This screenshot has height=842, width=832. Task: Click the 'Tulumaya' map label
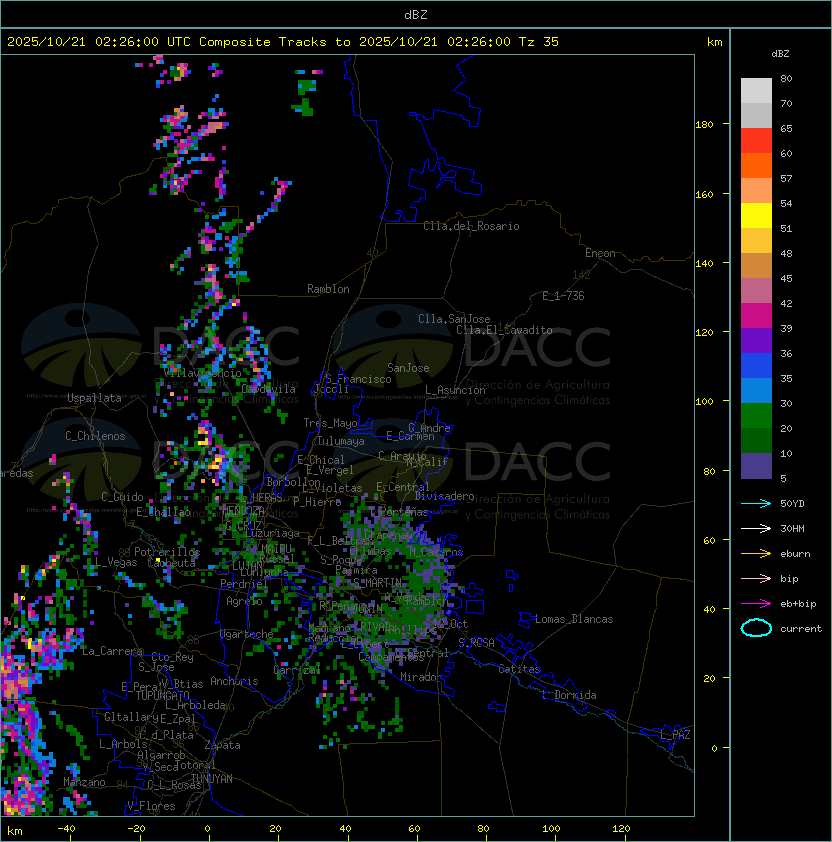click(x=341, y=441)
